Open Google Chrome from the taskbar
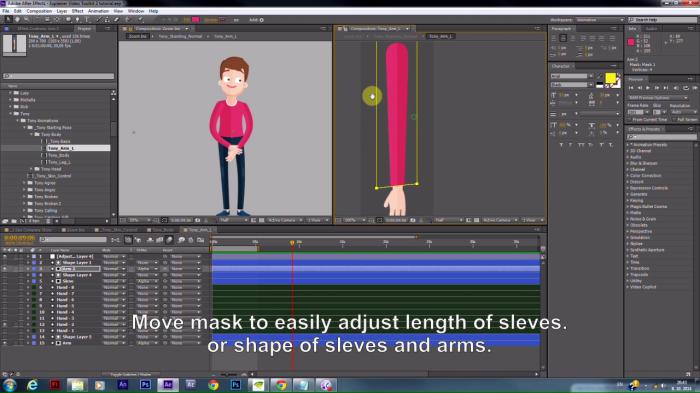The image size is (700, 393). [213, 385]
